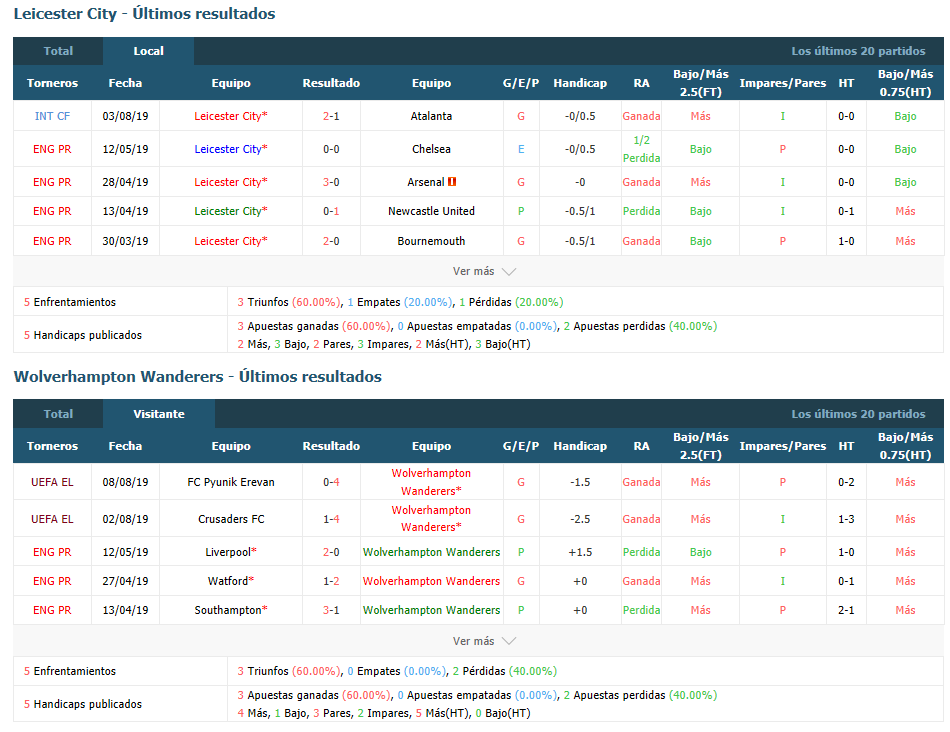Open Watford team link

point(228,581)
